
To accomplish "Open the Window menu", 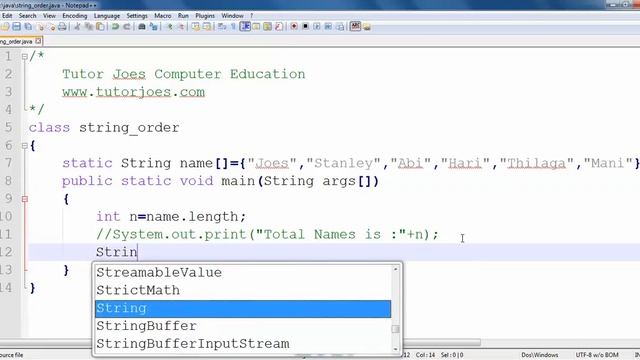I will click(232, 16).
